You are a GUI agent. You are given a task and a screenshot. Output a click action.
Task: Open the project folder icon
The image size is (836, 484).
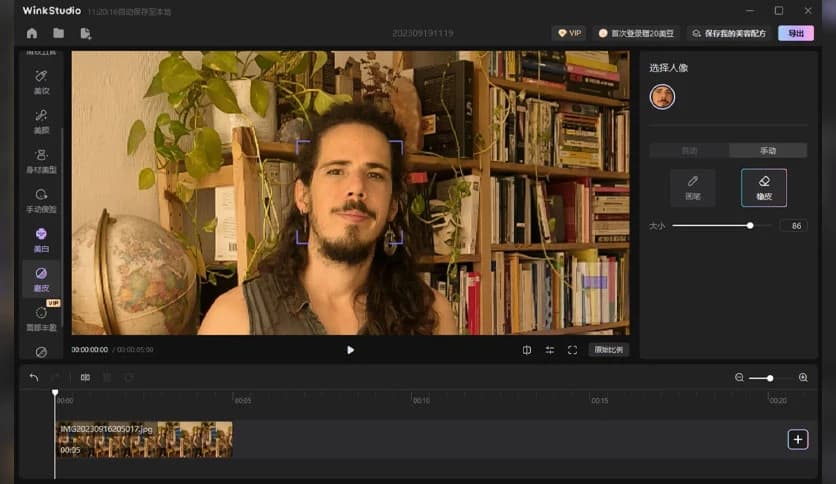59,33
